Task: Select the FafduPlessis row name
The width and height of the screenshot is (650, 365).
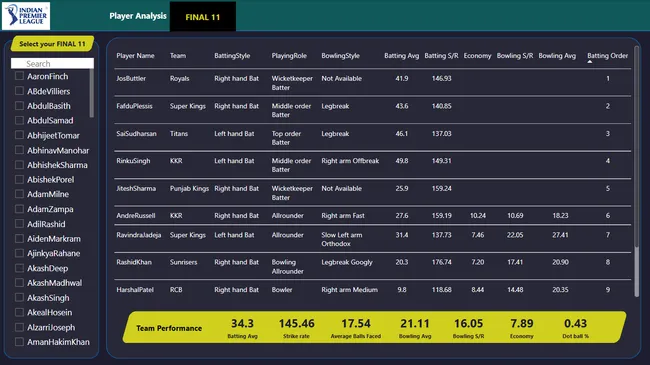Action: click(134, 106)
